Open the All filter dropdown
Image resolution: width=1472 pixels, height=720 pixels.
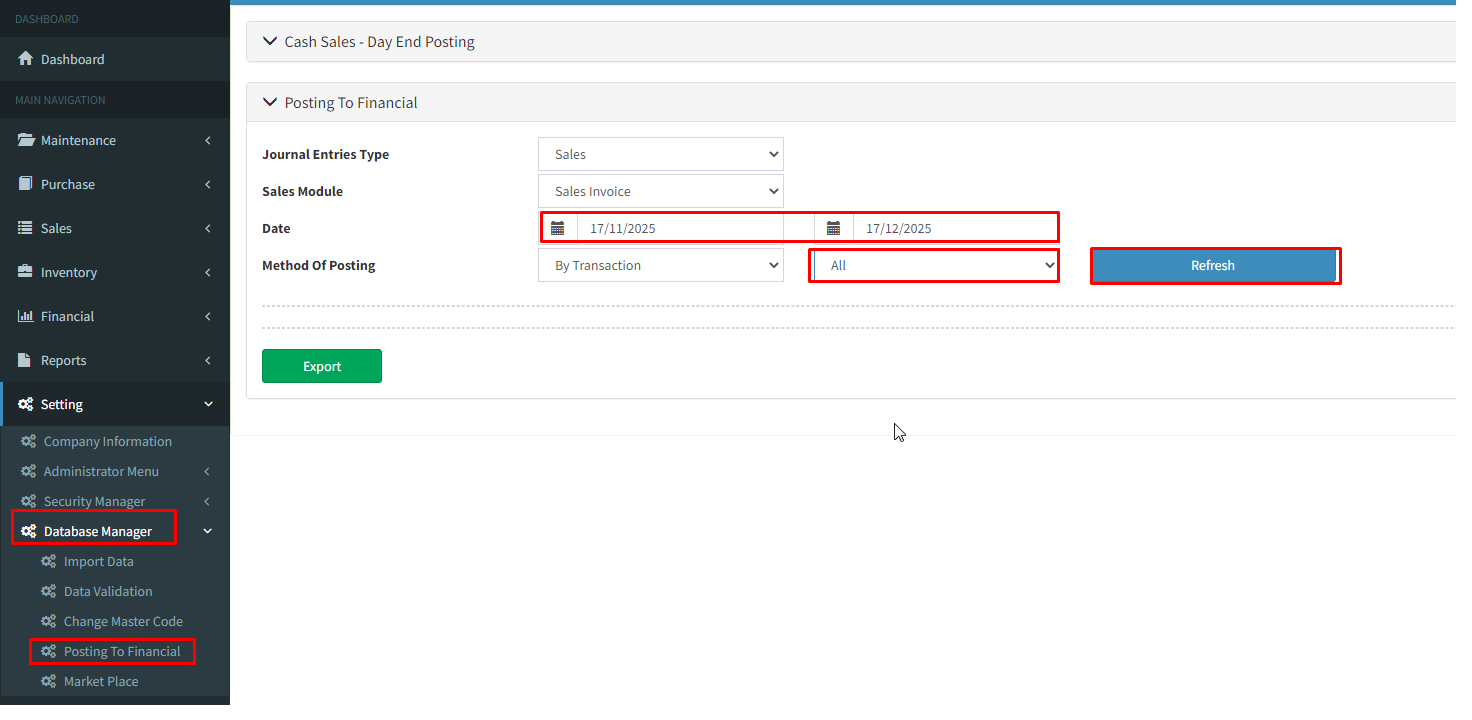coord(934,266)
